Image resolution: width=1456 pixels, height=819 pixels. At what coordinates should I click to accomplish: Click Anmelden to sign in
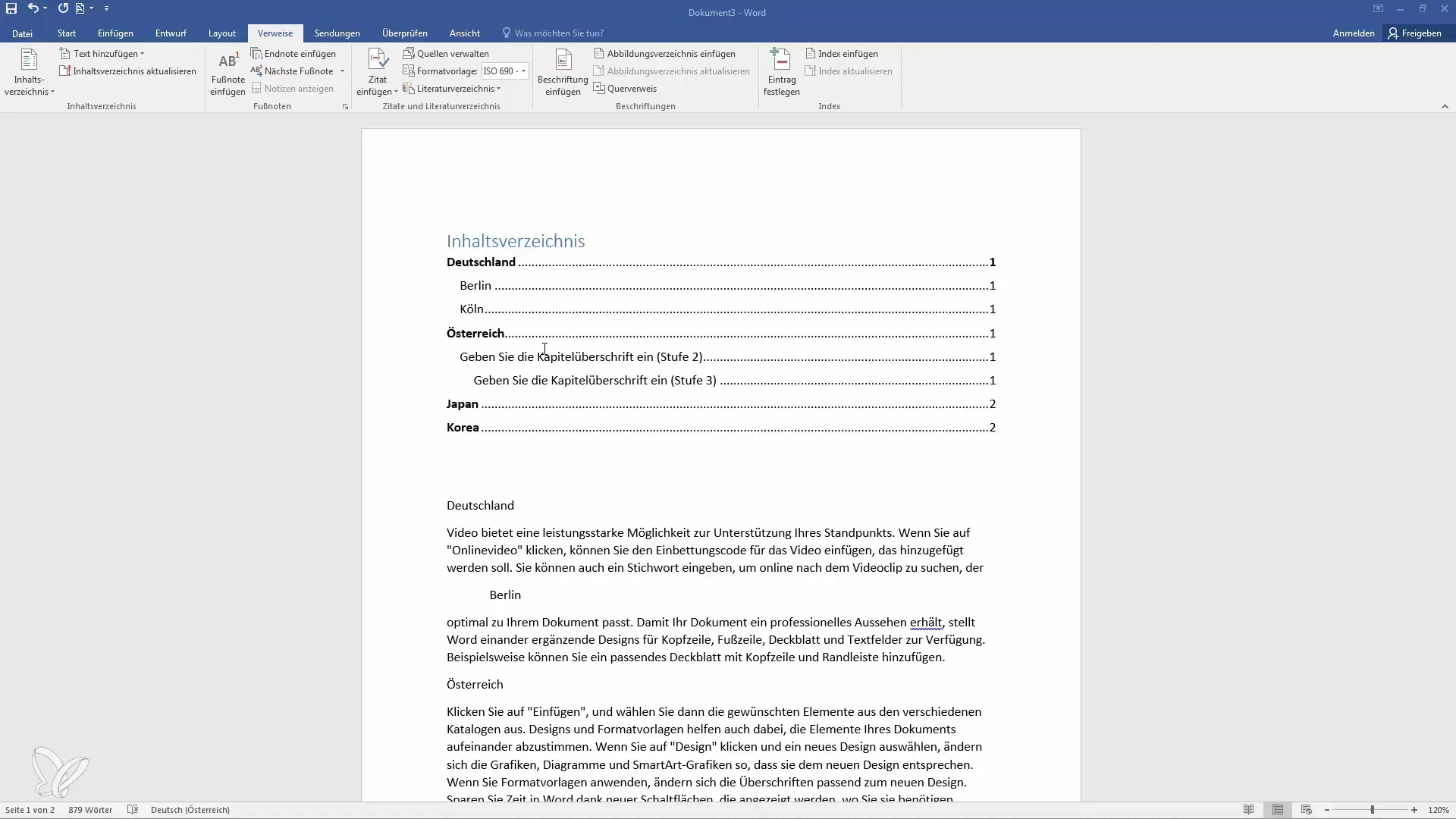(x=1354, y=33)
